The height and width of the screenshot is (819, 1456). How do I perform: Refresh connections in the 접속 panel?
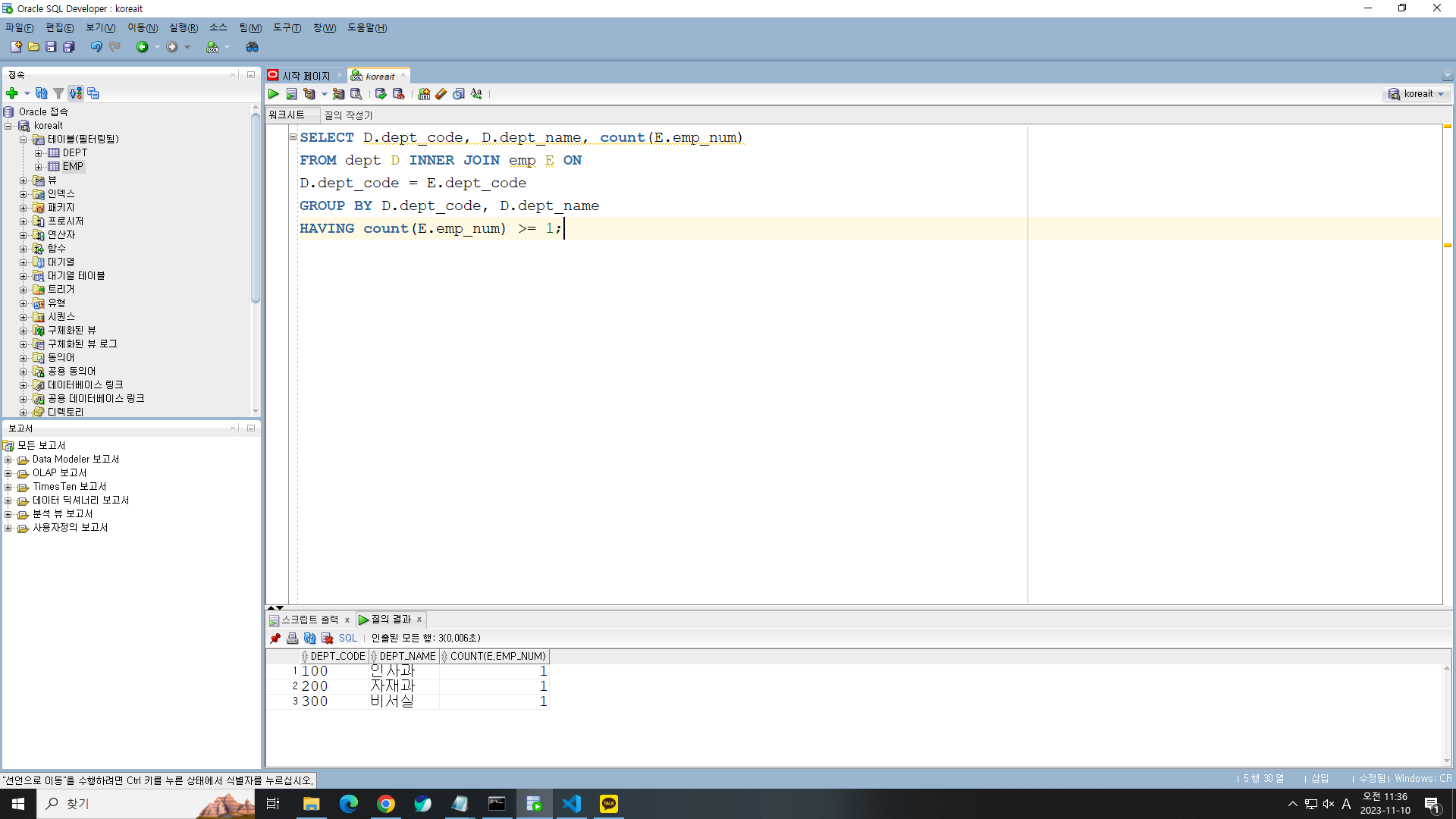[42, 93]
